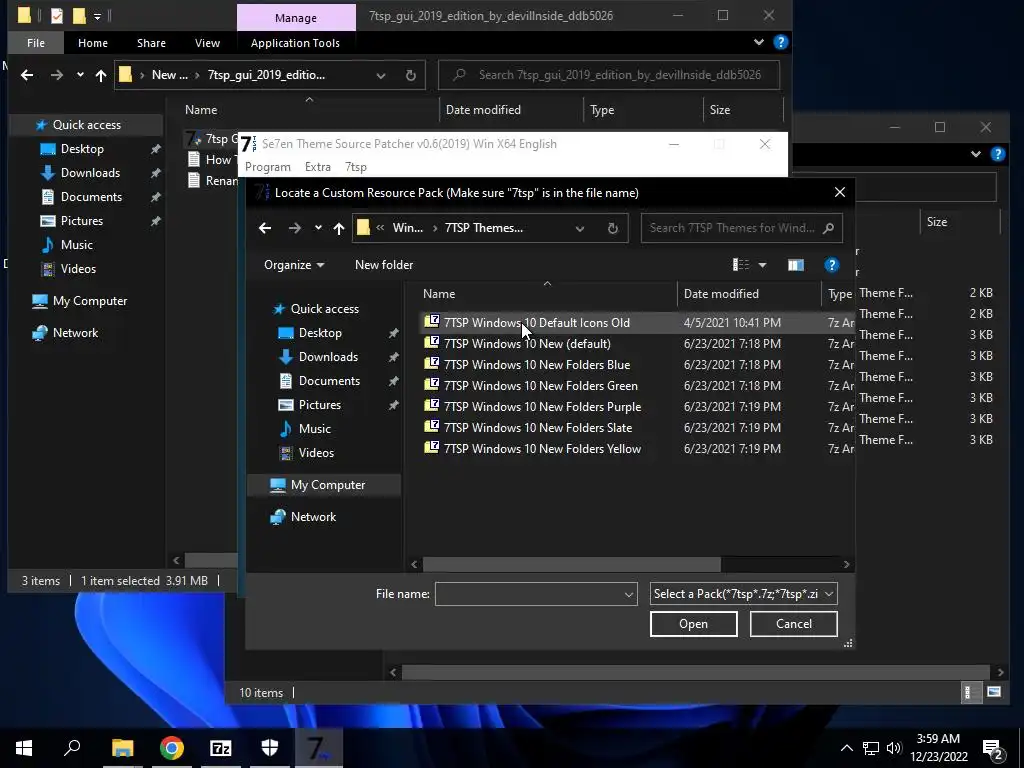Viewport: 1024px width, 768px height.
Task: Refresh the 7tsp_gui Explorer window
Action: [411, 75]
